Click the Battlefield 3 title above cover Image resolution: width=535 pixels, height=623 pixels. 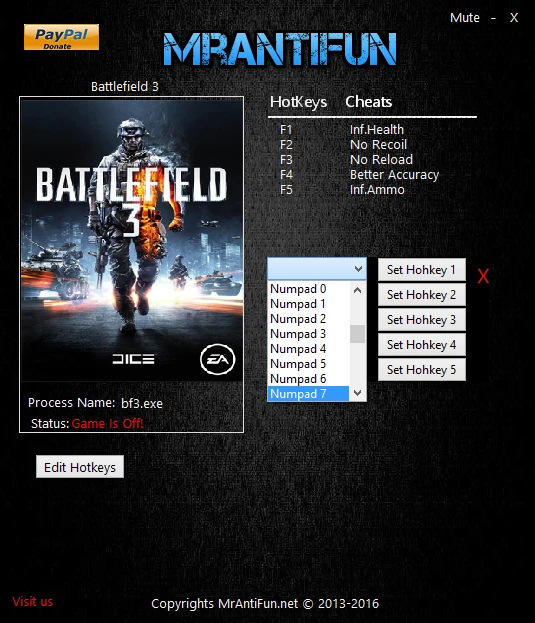[125, 86]
